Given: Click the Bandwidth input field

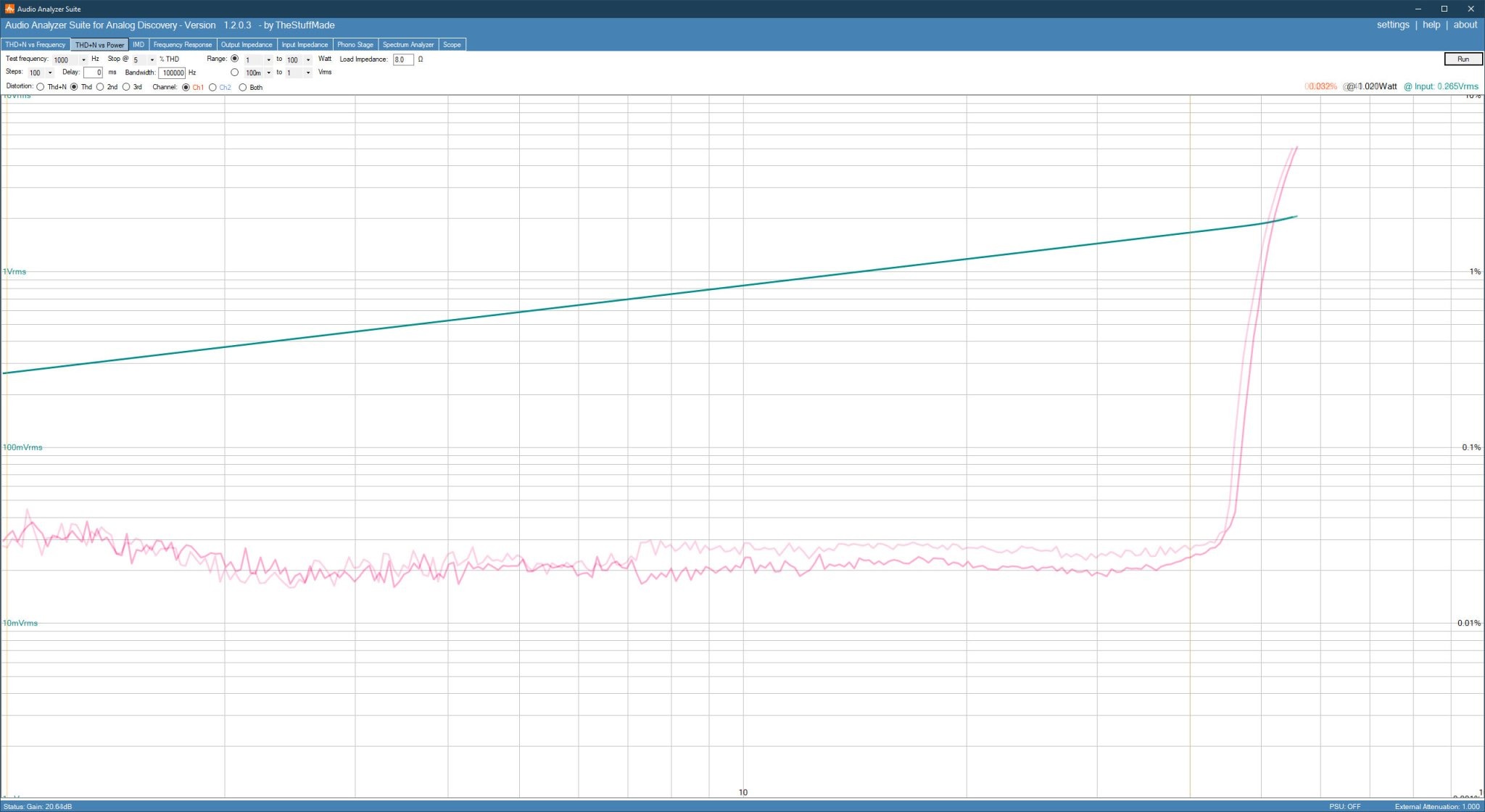Looking at the screenshot, I should 172,72.
